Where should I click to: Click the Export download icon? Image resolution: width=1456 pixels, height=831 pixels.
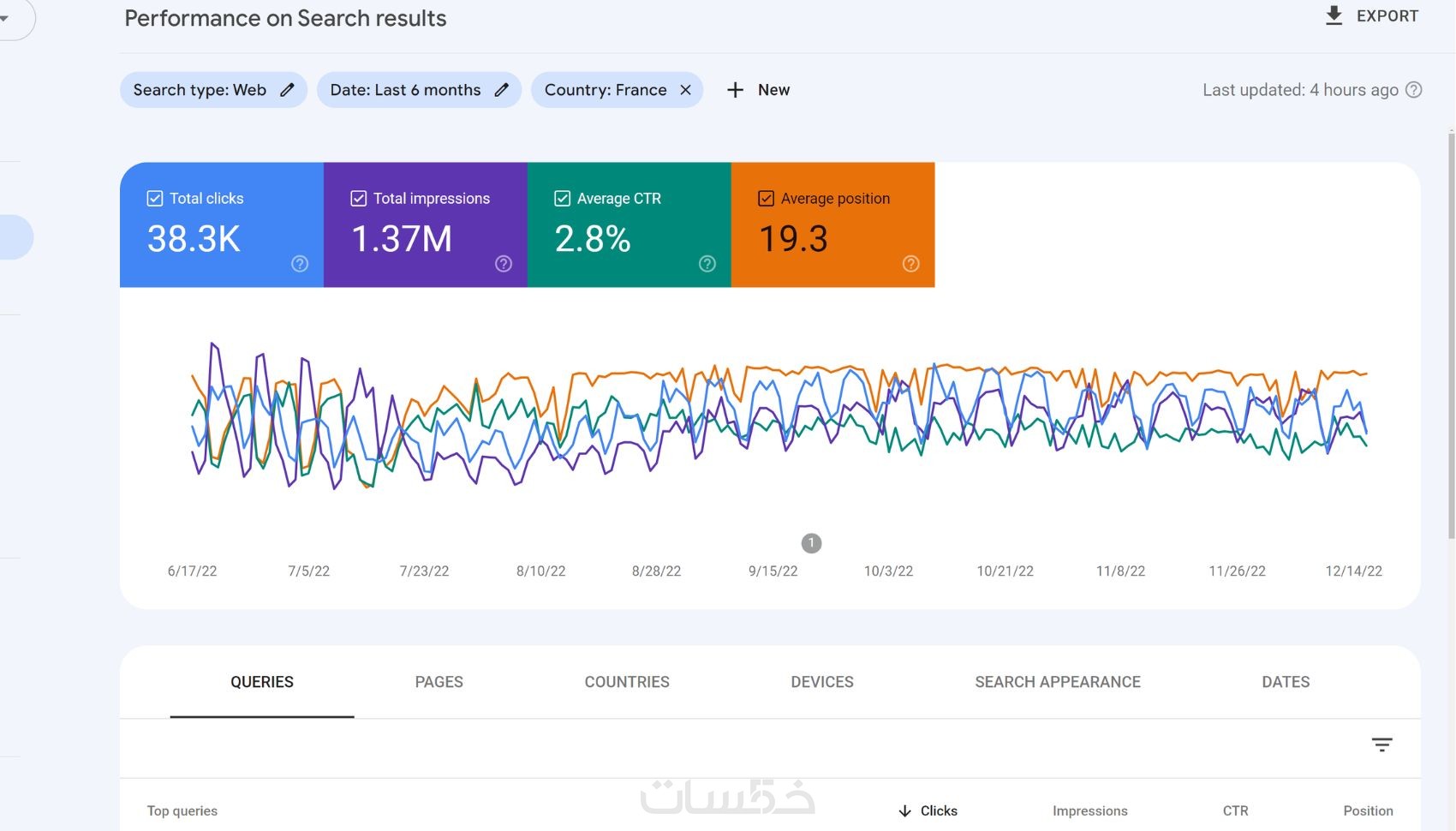coord(1334,16)
